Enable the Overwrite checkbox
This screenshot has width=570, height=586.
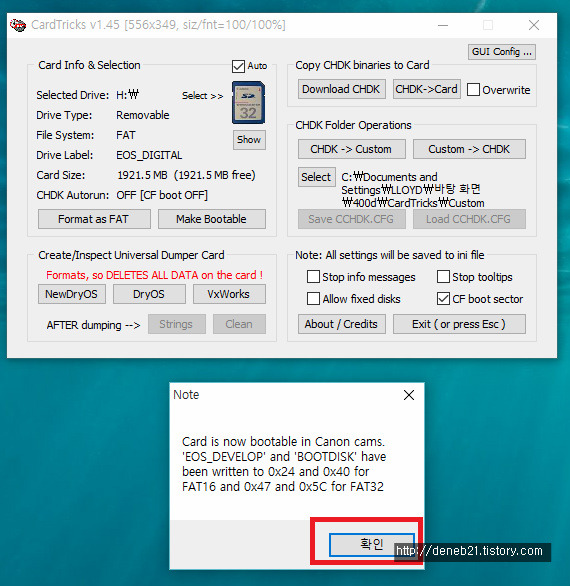tap(473, 90)
